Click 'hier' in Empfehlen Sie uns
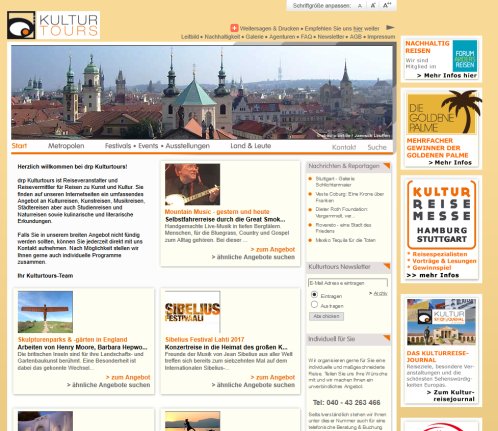Image resolution: width=498 pixels, height=431 pixels. tap(358, 29)
